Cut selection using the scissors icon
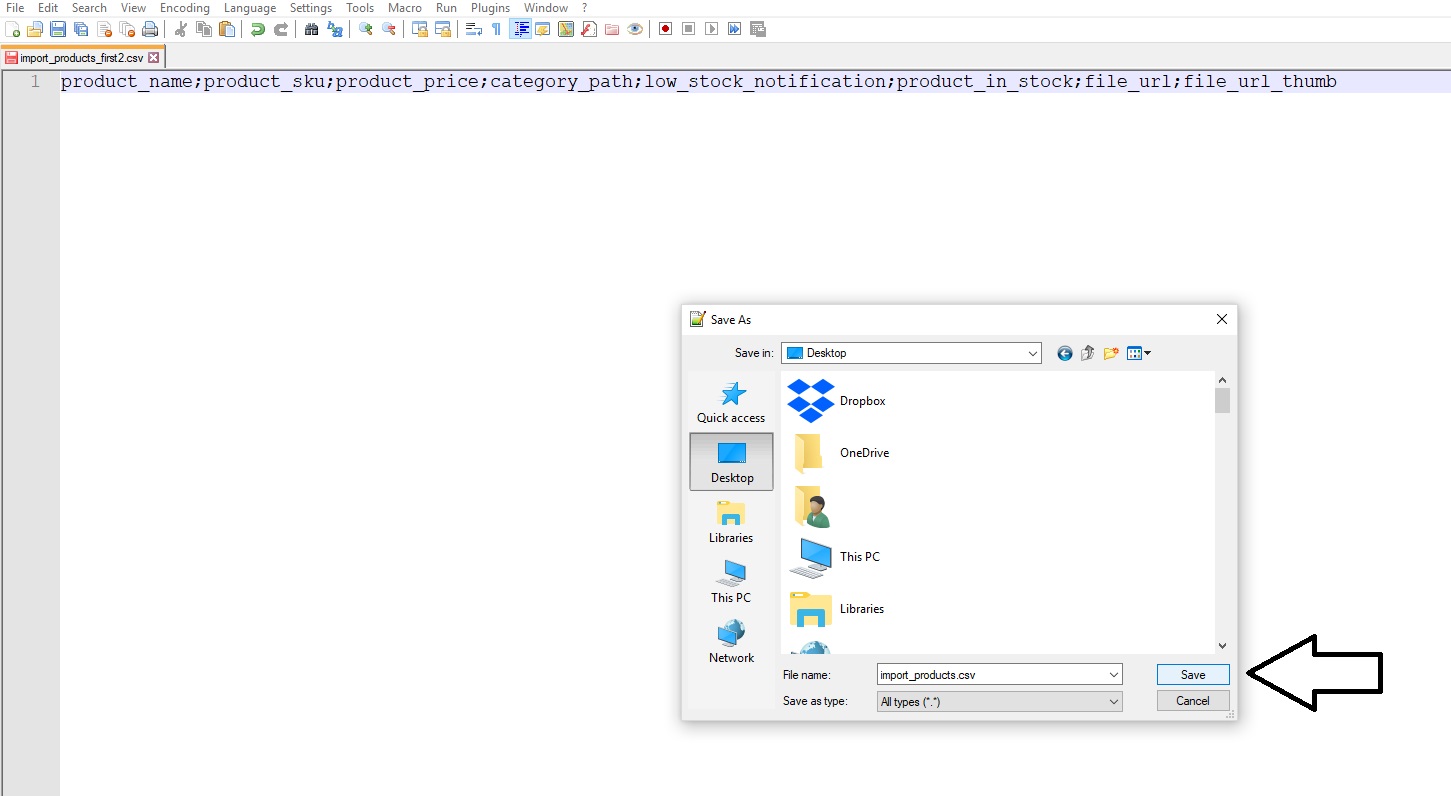The width and height of the screenshot is (1451, 796). (181, 29)
